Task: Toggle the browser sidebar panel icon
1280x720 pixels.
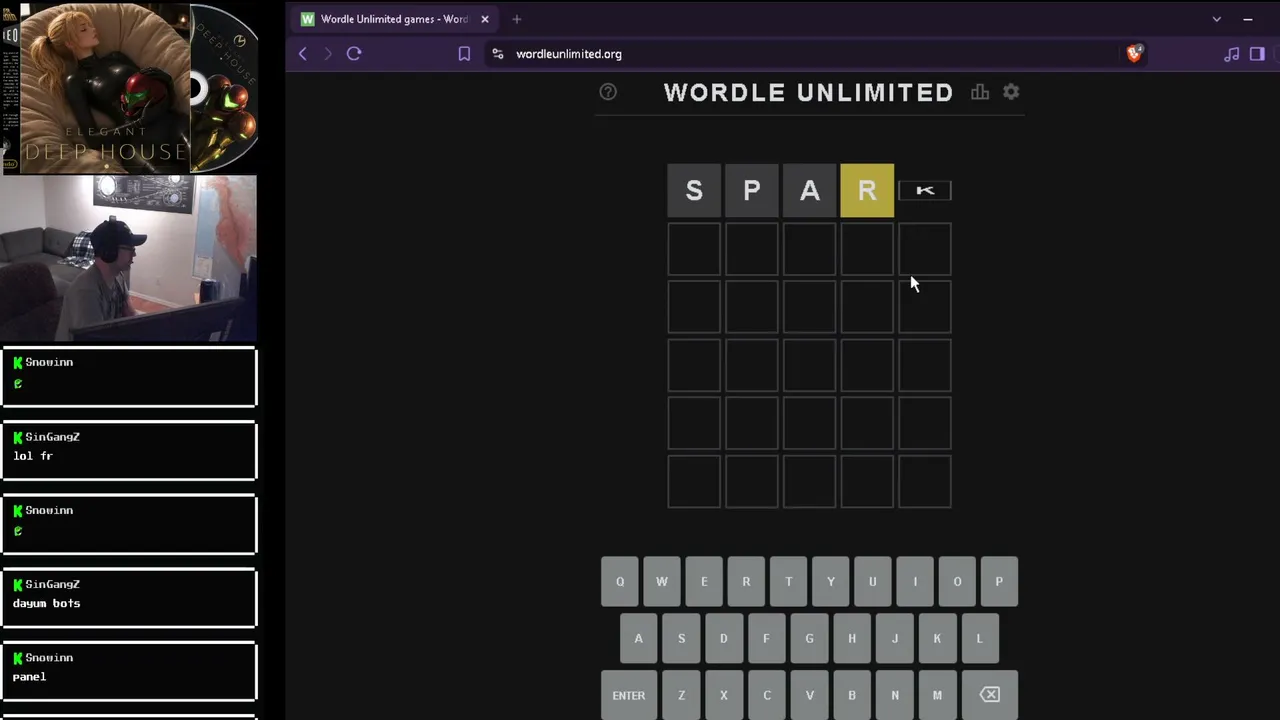Action: click(x=1258, y=54)
